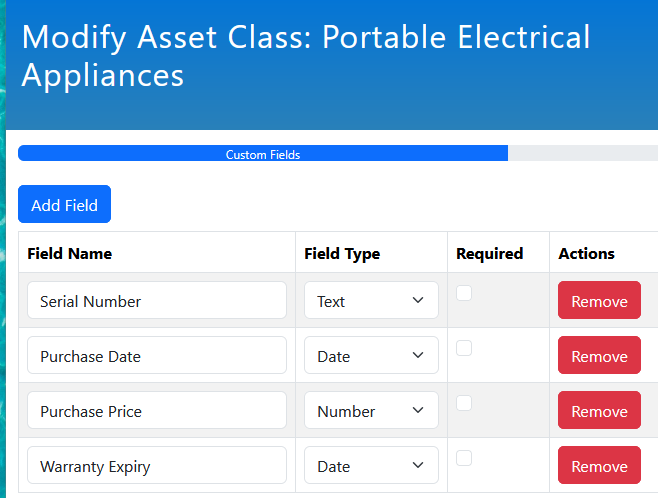Viewport: 658px width, 498px height.
Task: Select the Warranty Expiry text box
Action: 157,466
